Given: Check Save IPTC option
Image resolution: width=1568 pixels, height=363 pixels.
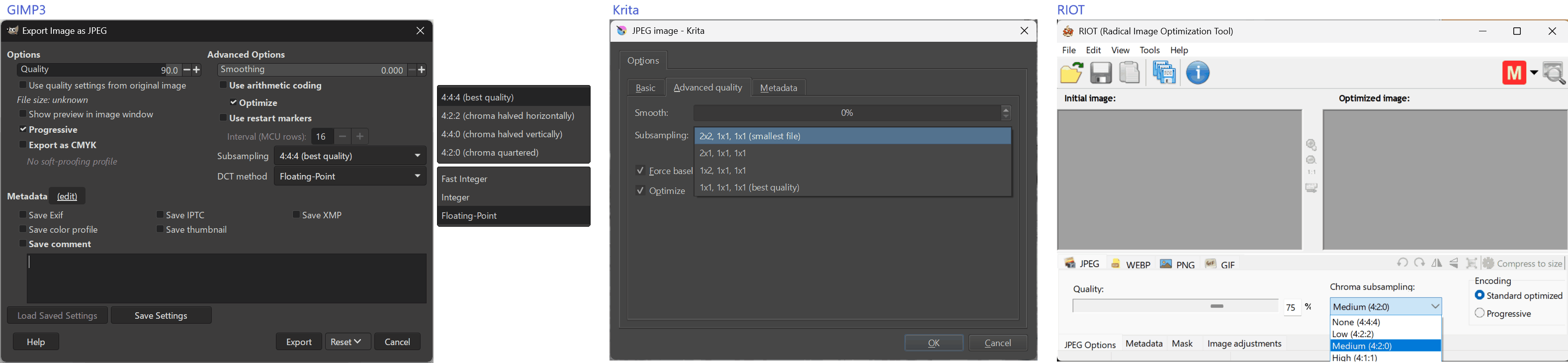Looking at the screenshot, I should coord(160,214).
